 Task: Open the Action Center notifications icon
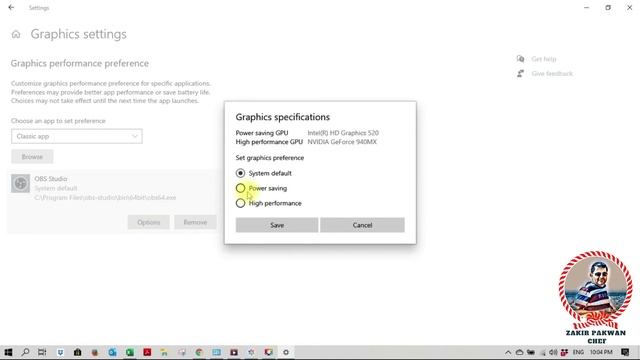pos(625,352)
